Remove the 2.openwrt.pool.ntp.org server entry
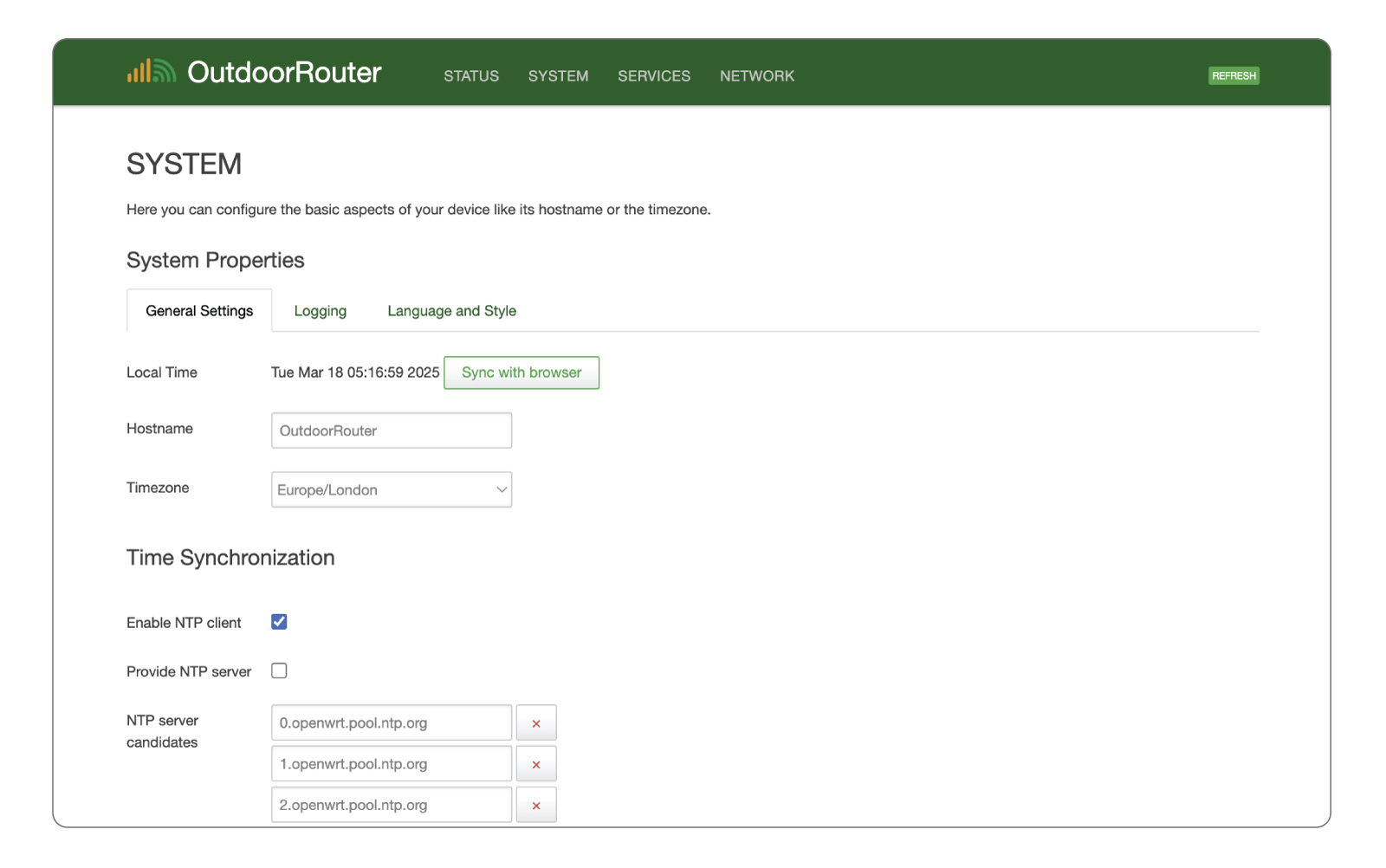This screenshot has width=1386, height=868. coord(536,806)
